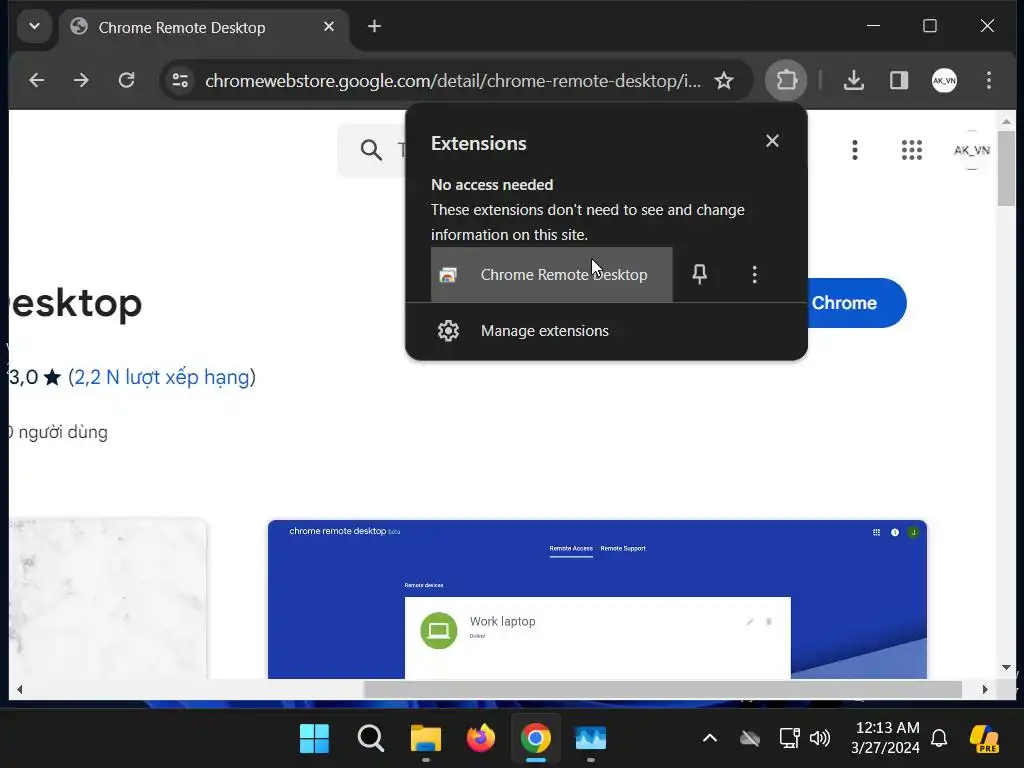
Task: Minimize the Chrome window
Action: coord(873,26)
